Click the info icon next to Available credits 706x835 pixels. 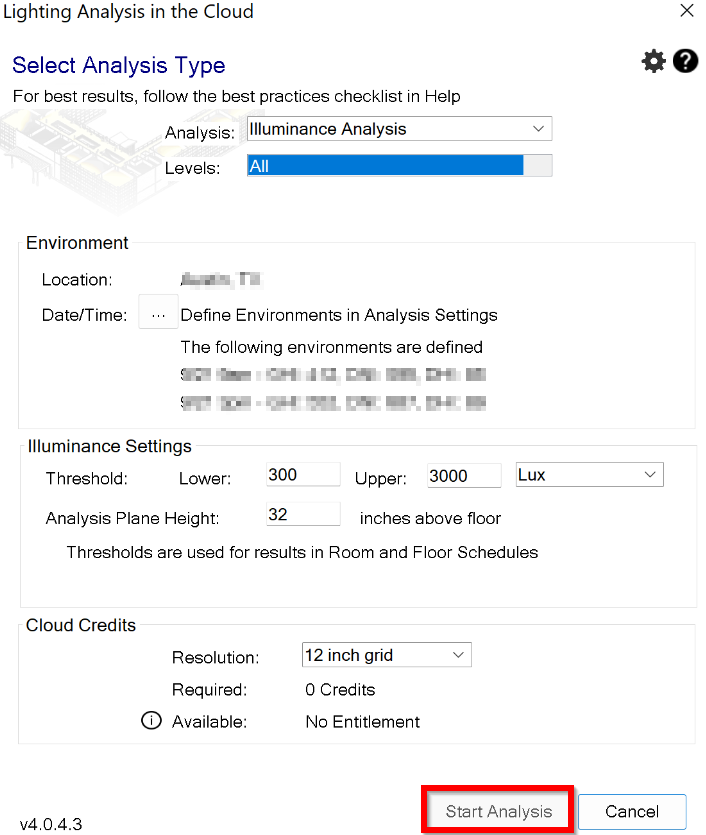pos(150,720)
